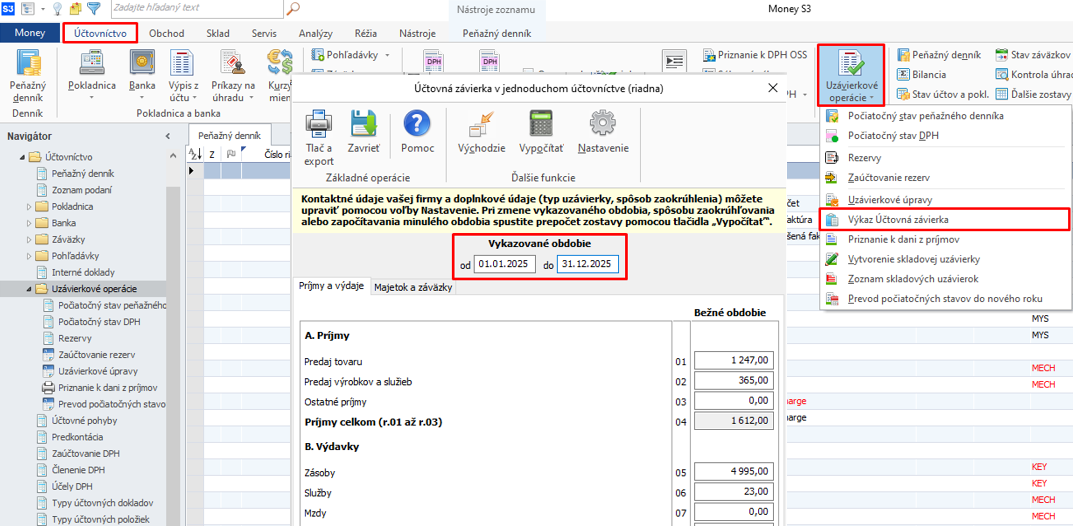Click the period start date field
This screenshot has width=1073, height=526.
pyautogui.click(x=506, y=265)
